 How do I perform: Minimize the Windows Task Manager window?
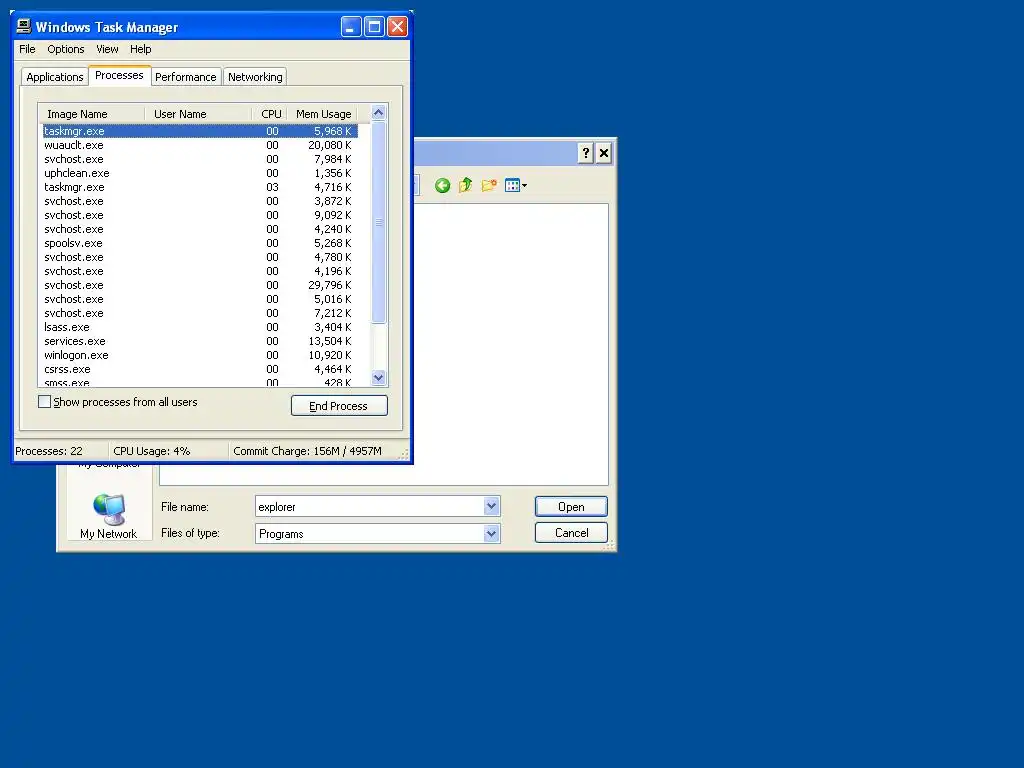pyautogui.click(x=351, y=27)
